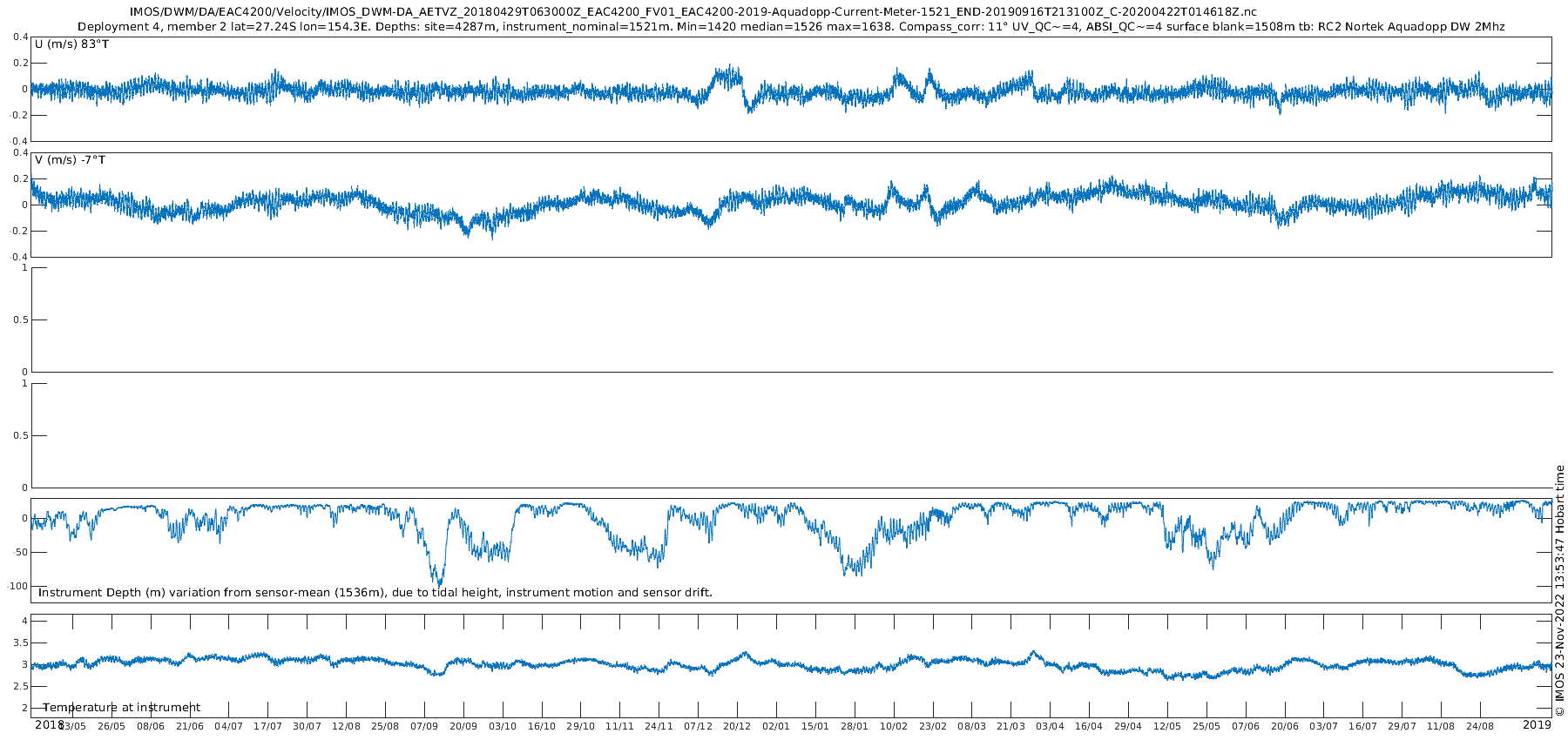Click the 0.2 y-axis tick of the U velocity panel
The image size is (1568, 740).
pos(19,63)
